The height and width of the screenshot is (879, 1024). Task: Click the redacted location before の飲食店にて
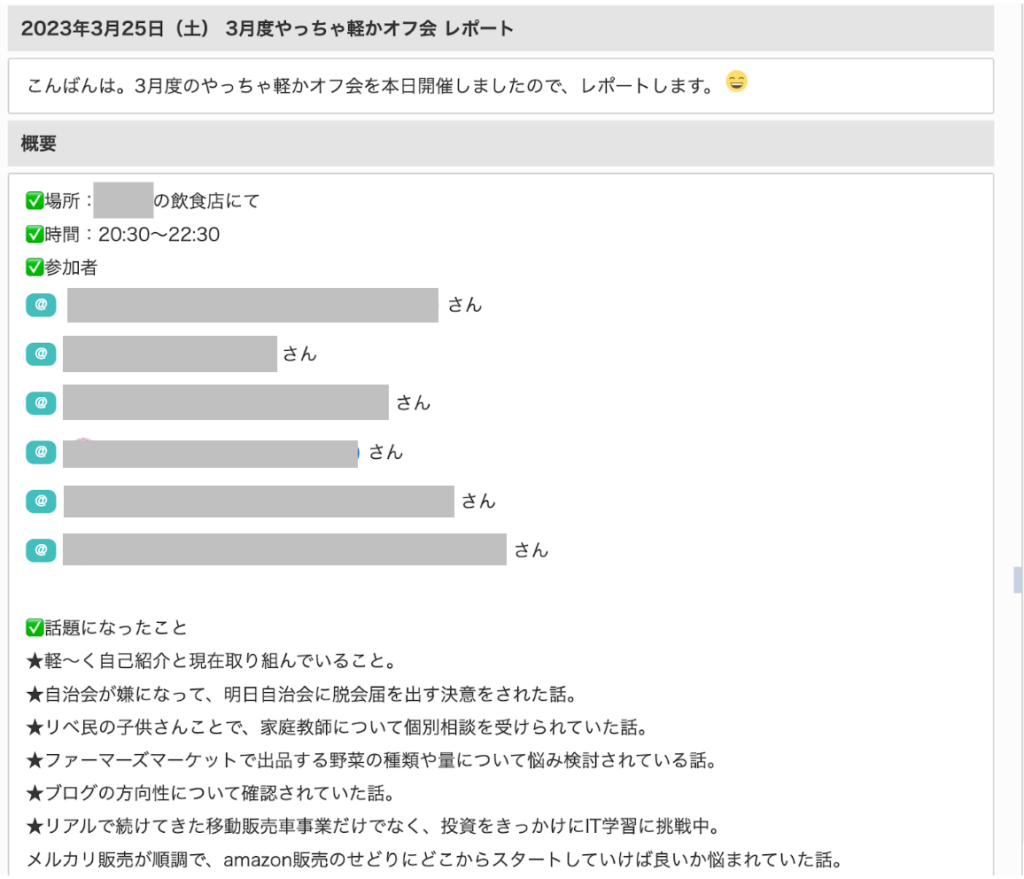click(123, 201)
